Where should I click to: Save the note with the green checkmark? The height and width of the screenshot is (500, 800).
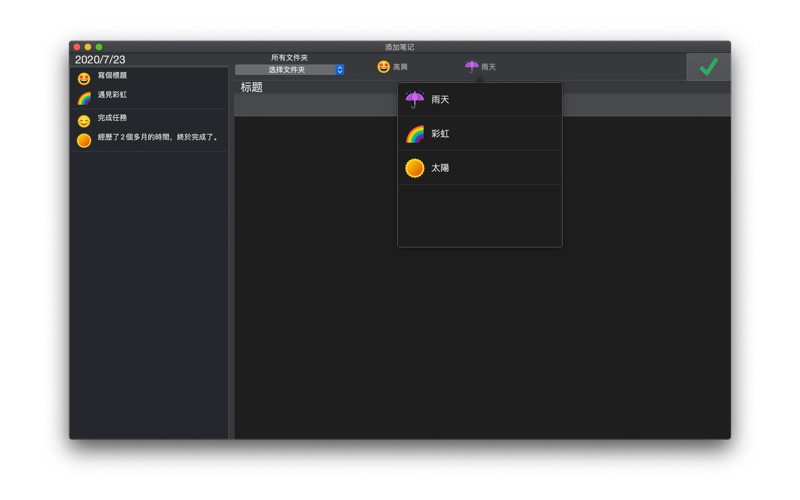tap(708, 67)
